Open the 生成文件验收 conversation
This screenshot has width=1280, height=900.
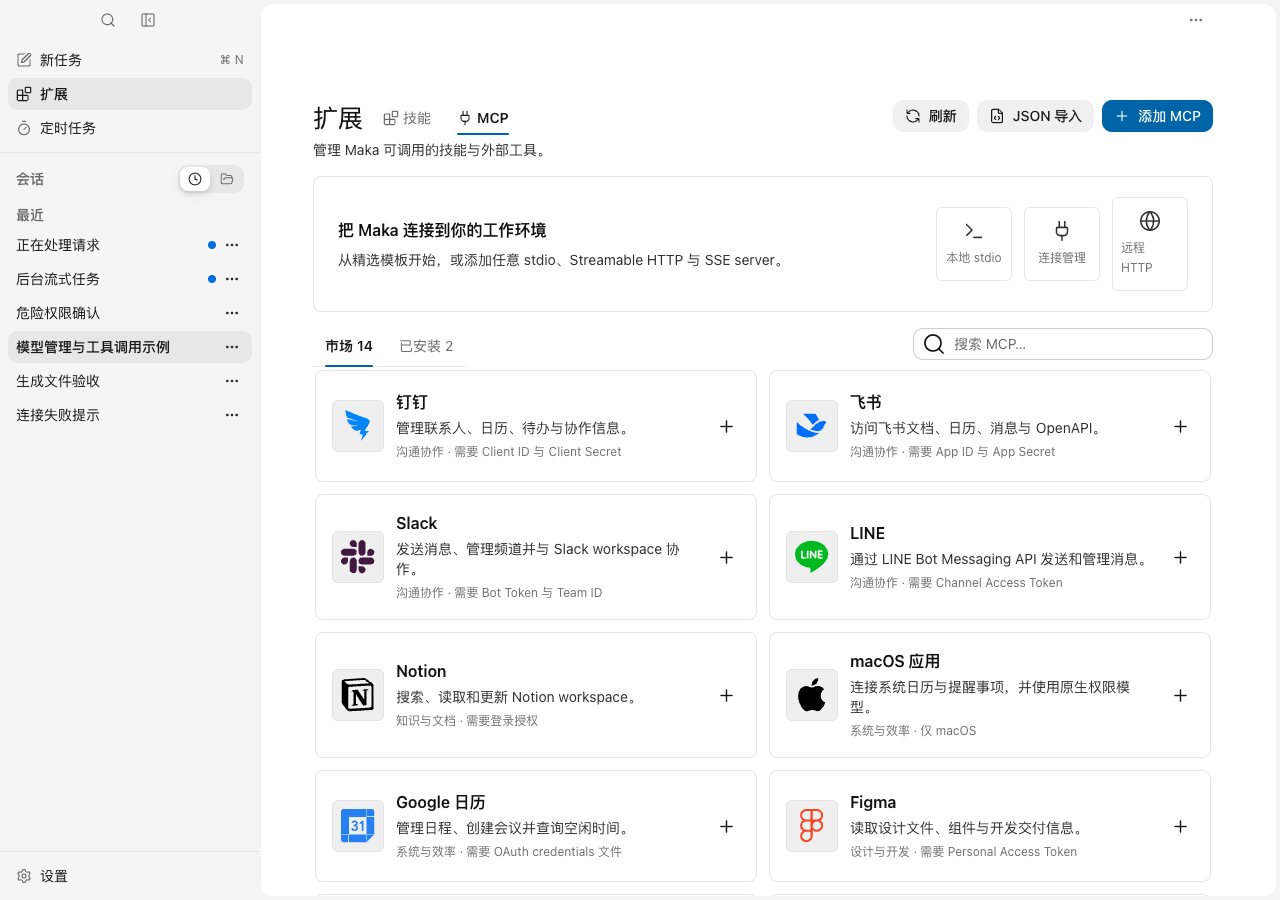(130, 381)
